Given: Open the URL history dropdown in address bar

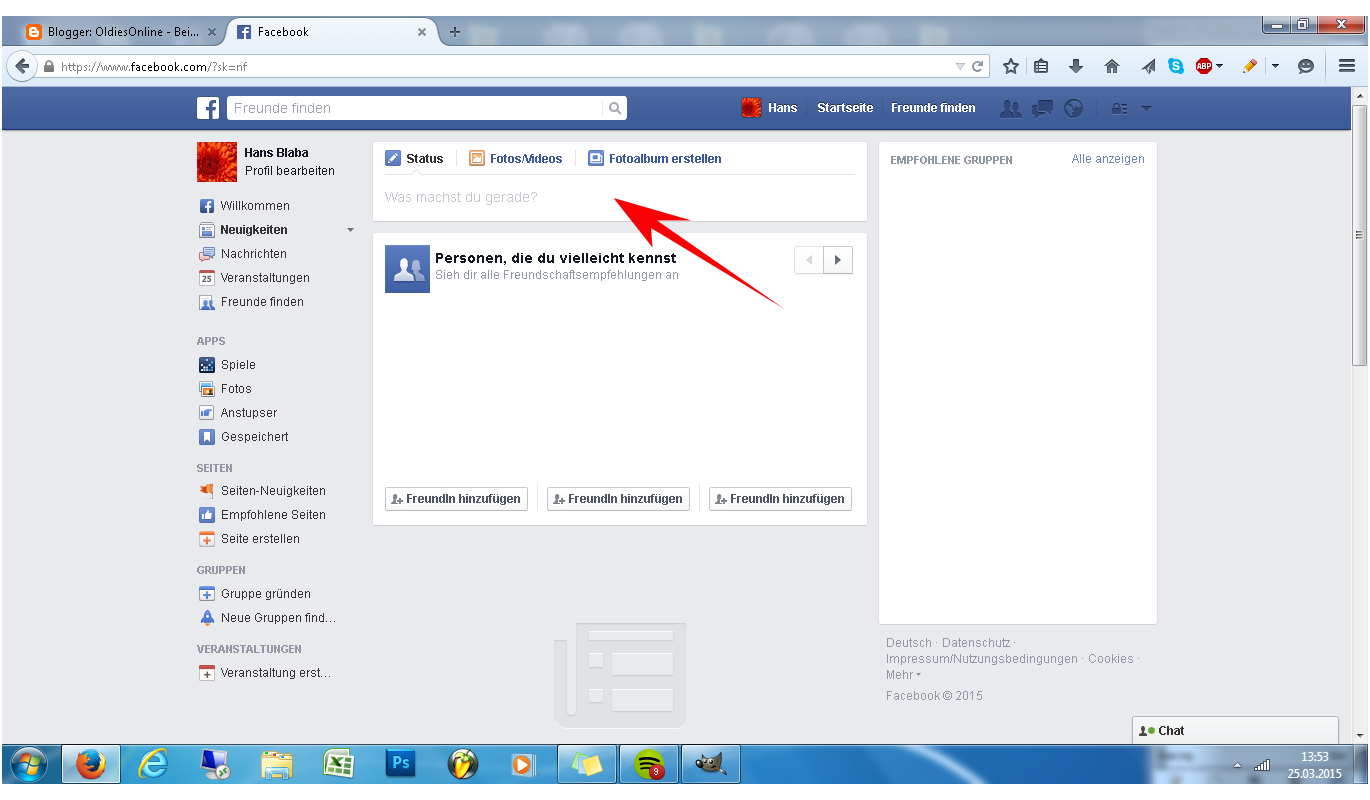Looking at the screenshot, I should 960,67.
